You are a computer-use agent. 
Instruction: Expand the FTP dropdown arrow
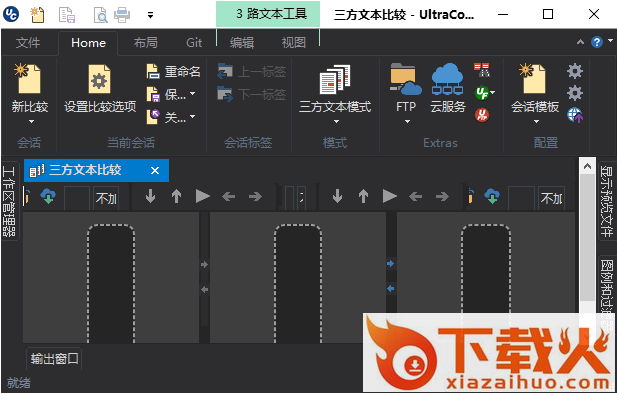(x=407, y=122)
